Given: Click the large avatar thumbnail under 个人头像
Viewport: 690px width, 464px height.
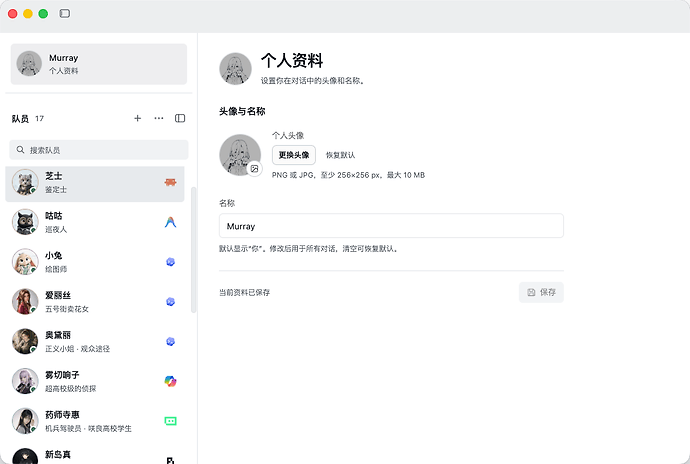Looking at the screenshot, I should pos(240,155).
